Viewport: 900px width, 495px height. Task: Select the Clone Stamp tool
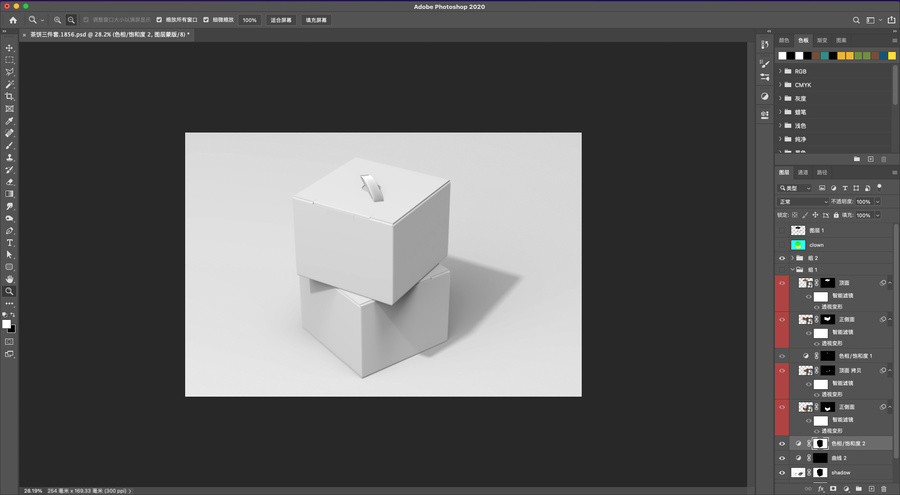point(9,157)
